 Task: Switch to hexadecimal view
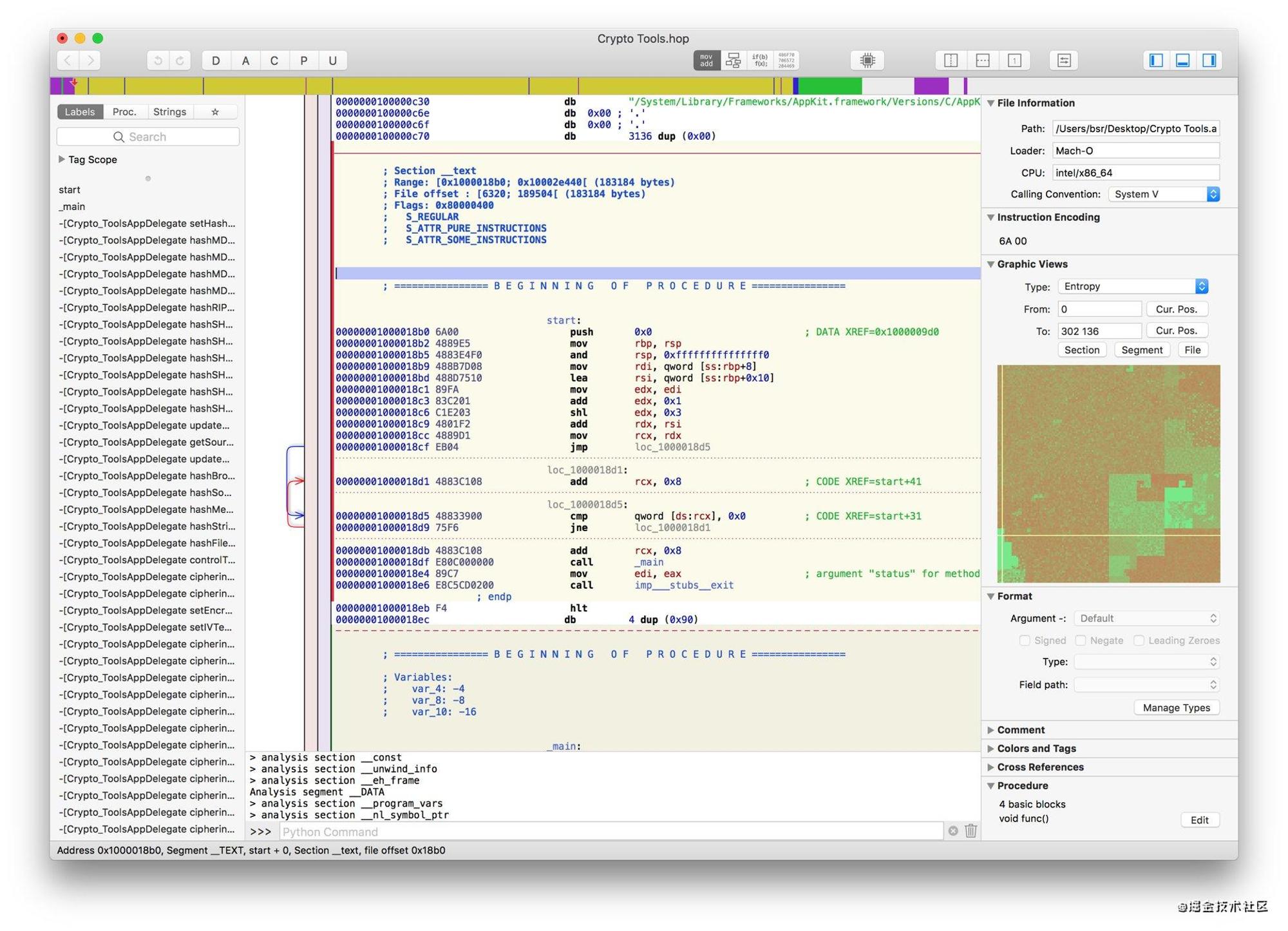coord(787,61)
